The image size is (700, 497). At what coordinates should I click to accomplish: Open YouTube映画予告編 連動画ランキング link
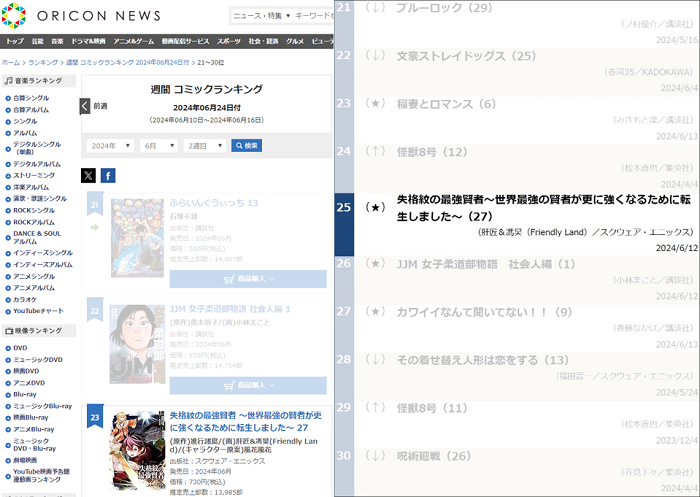tap(41, 475)
